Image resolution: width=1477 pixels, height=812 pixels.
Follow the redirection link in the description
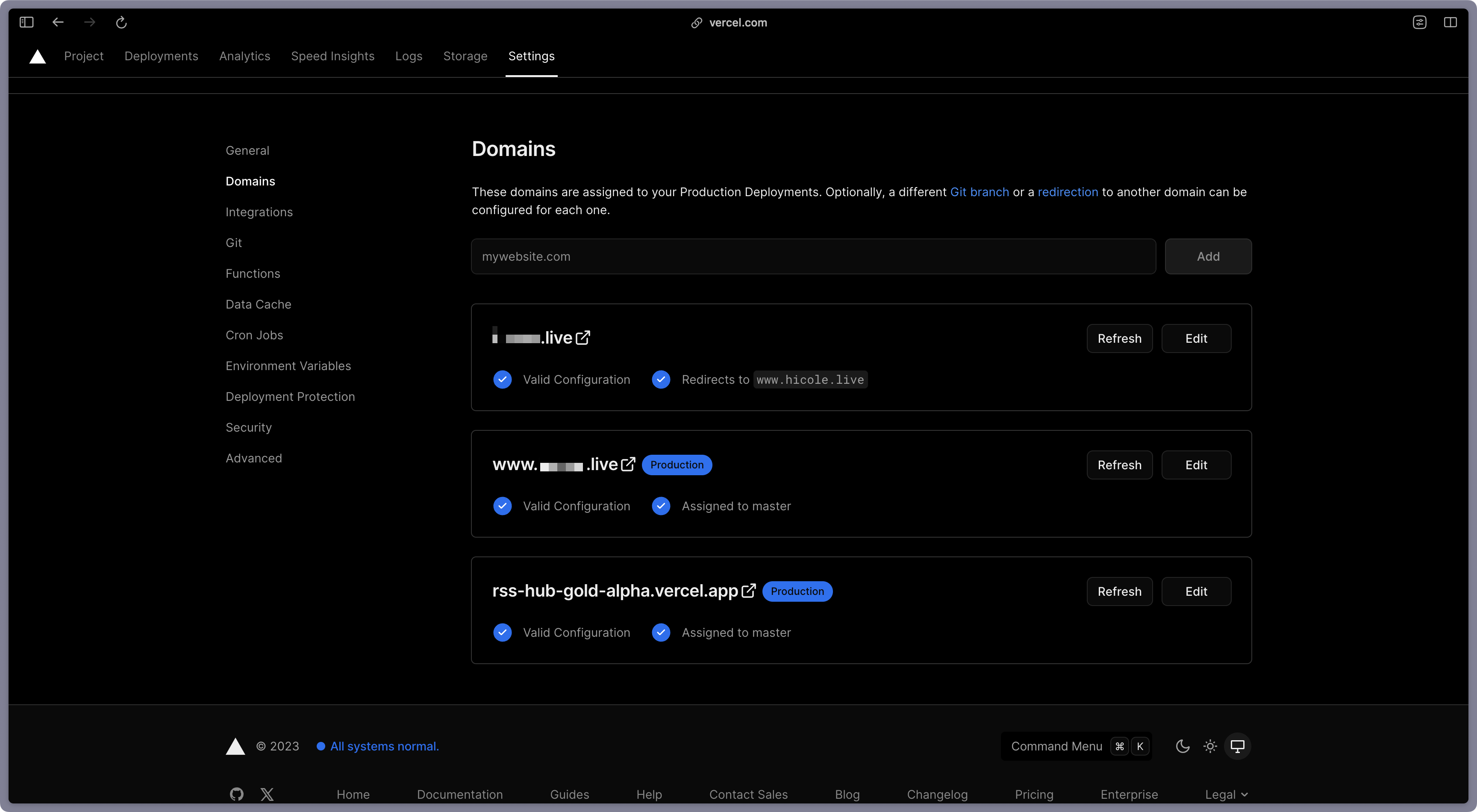pos(1068,192)
